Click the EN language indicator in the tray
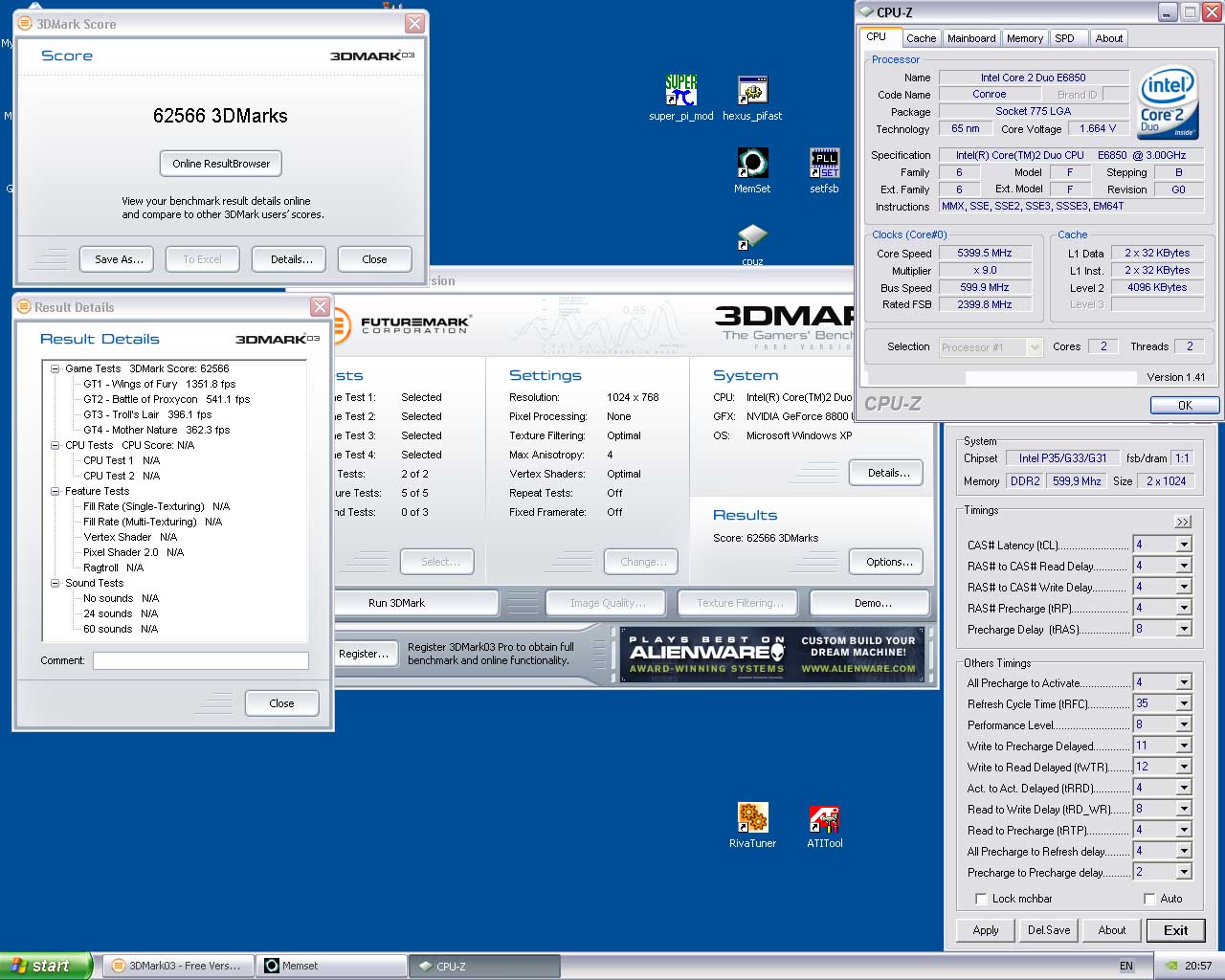 [x=1126, y=967]
